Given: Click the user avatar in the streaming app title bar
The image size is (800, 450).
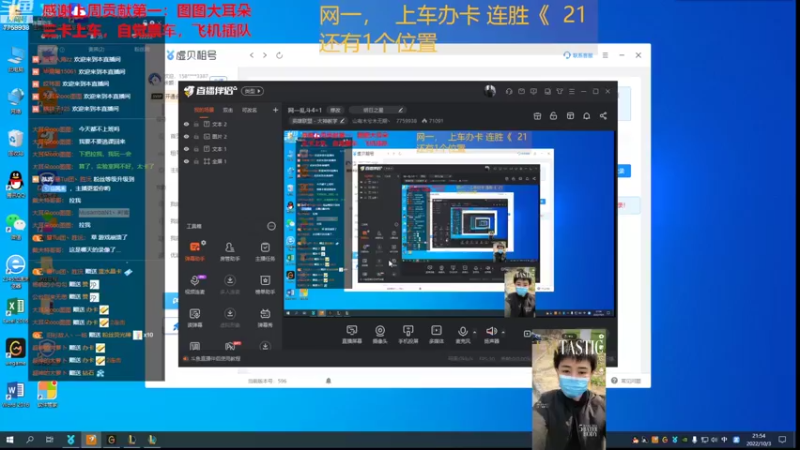Looking at the screenshot, I should 490,91.
